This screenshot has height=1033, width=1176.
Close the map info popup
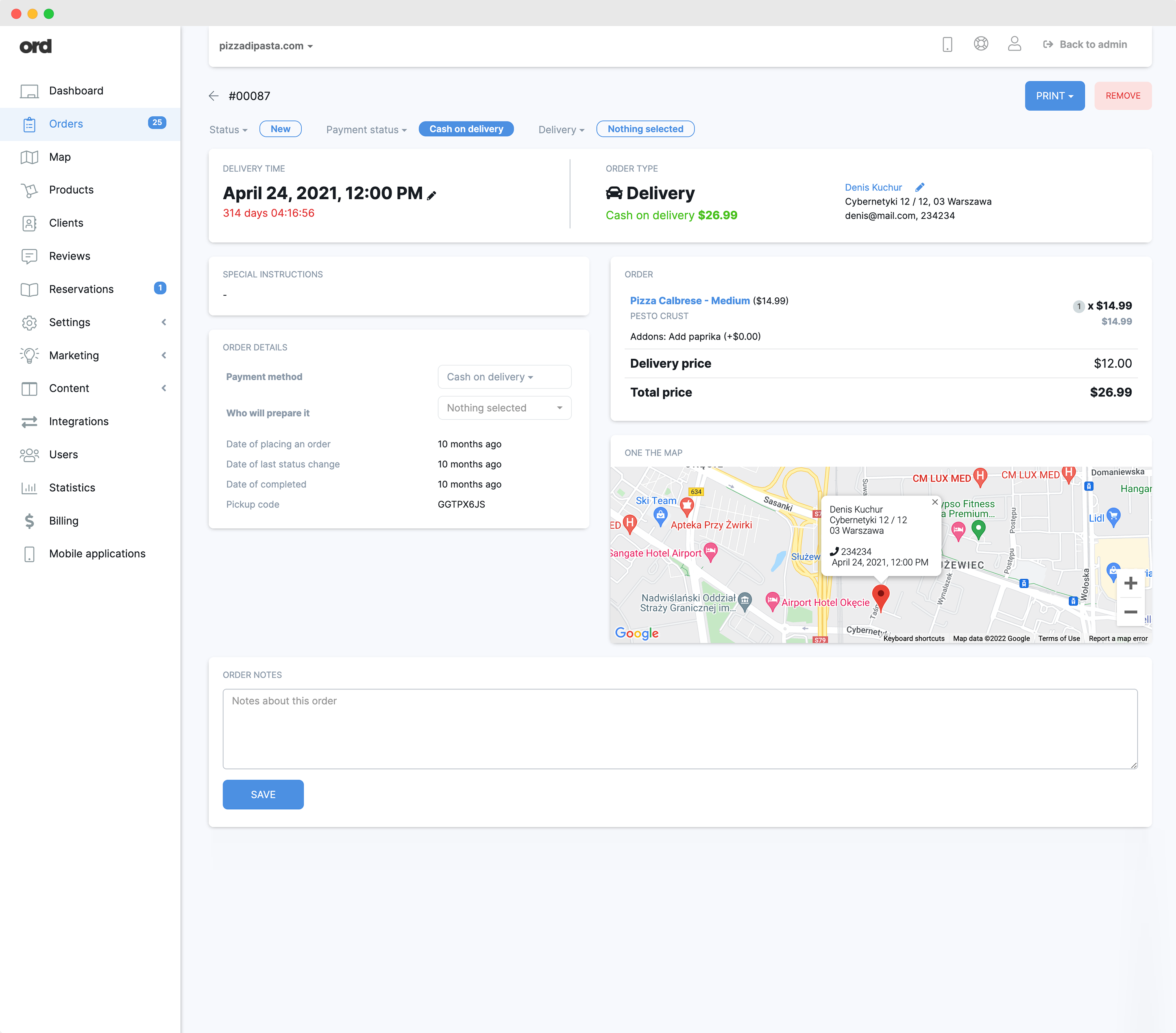click(x=934, y=502)
